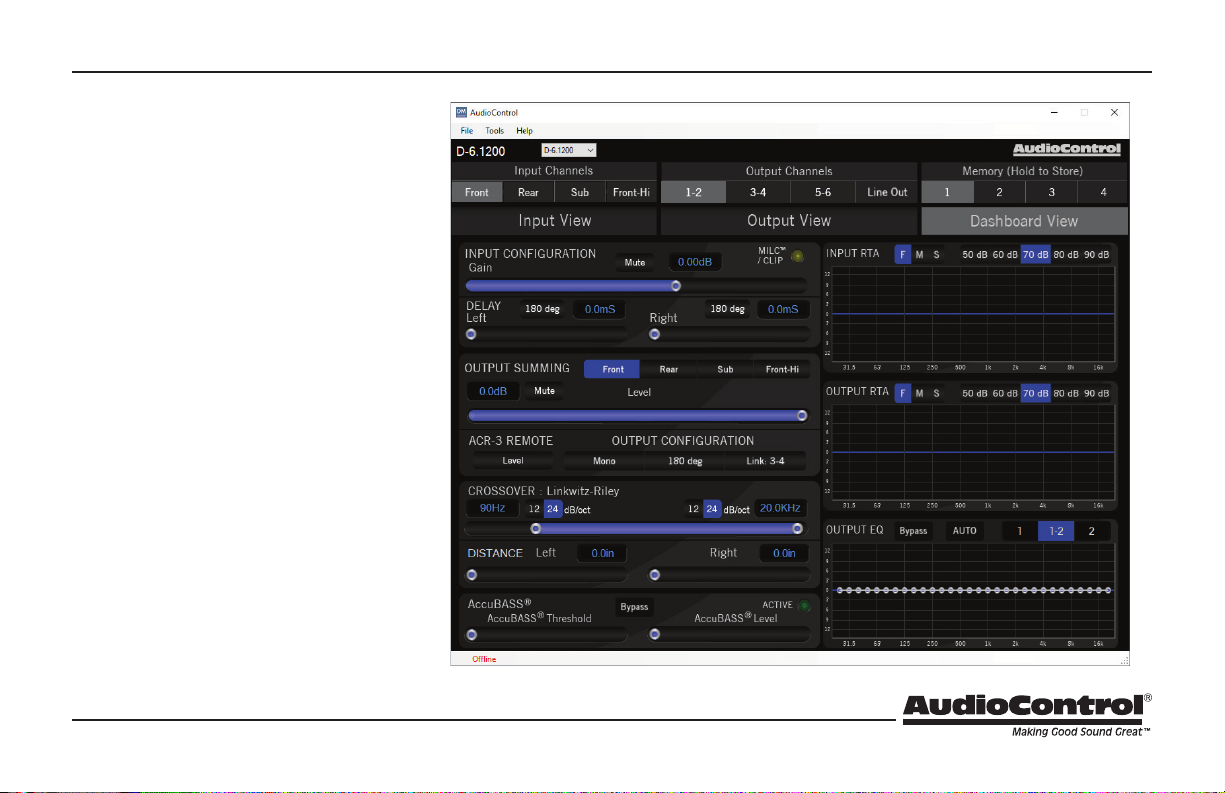Click the crossover slider's right handle
1225x793 pixels.
(x=797, y=528)
